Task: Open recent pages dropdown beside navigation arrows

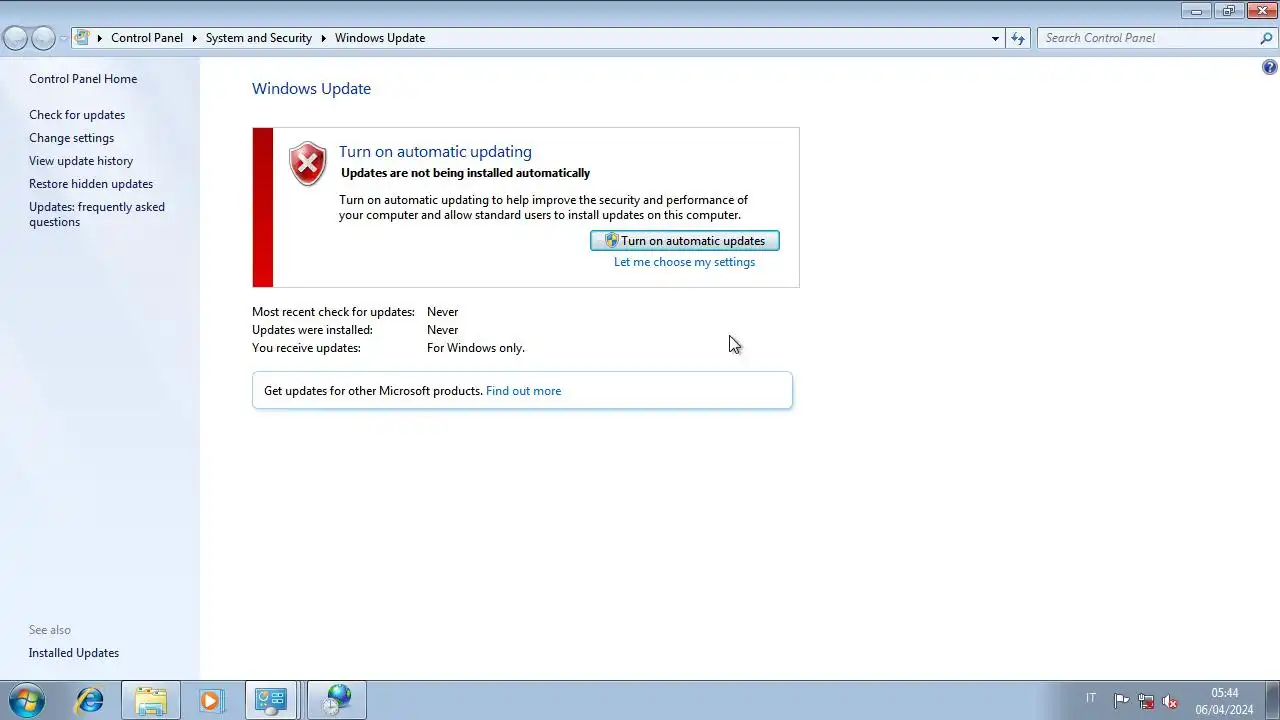Action: point(63,38)
